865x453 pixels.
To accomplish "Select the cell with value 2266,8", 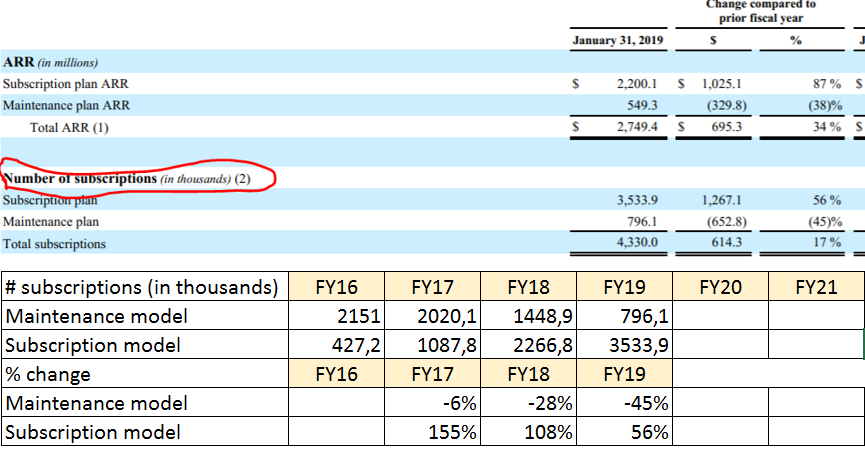I will pos(527,345).
